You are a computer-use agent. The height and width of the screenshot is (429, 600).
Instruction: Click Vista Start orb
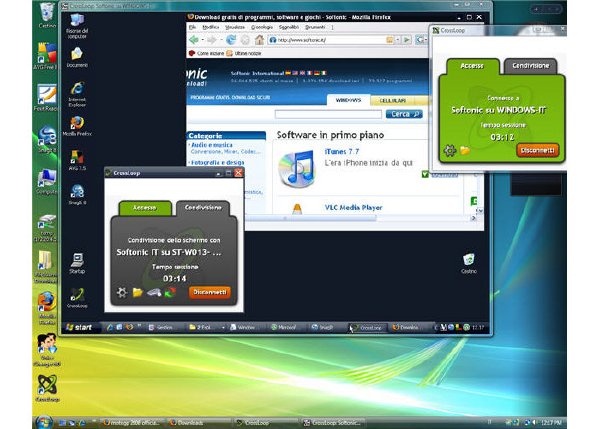pos(44,421)
